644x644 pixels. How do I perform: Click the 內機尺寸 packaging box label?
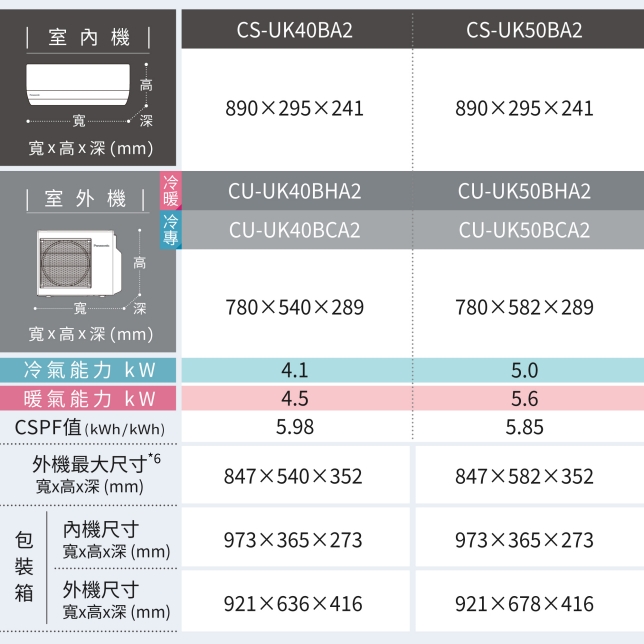click(x=115, y=538)
